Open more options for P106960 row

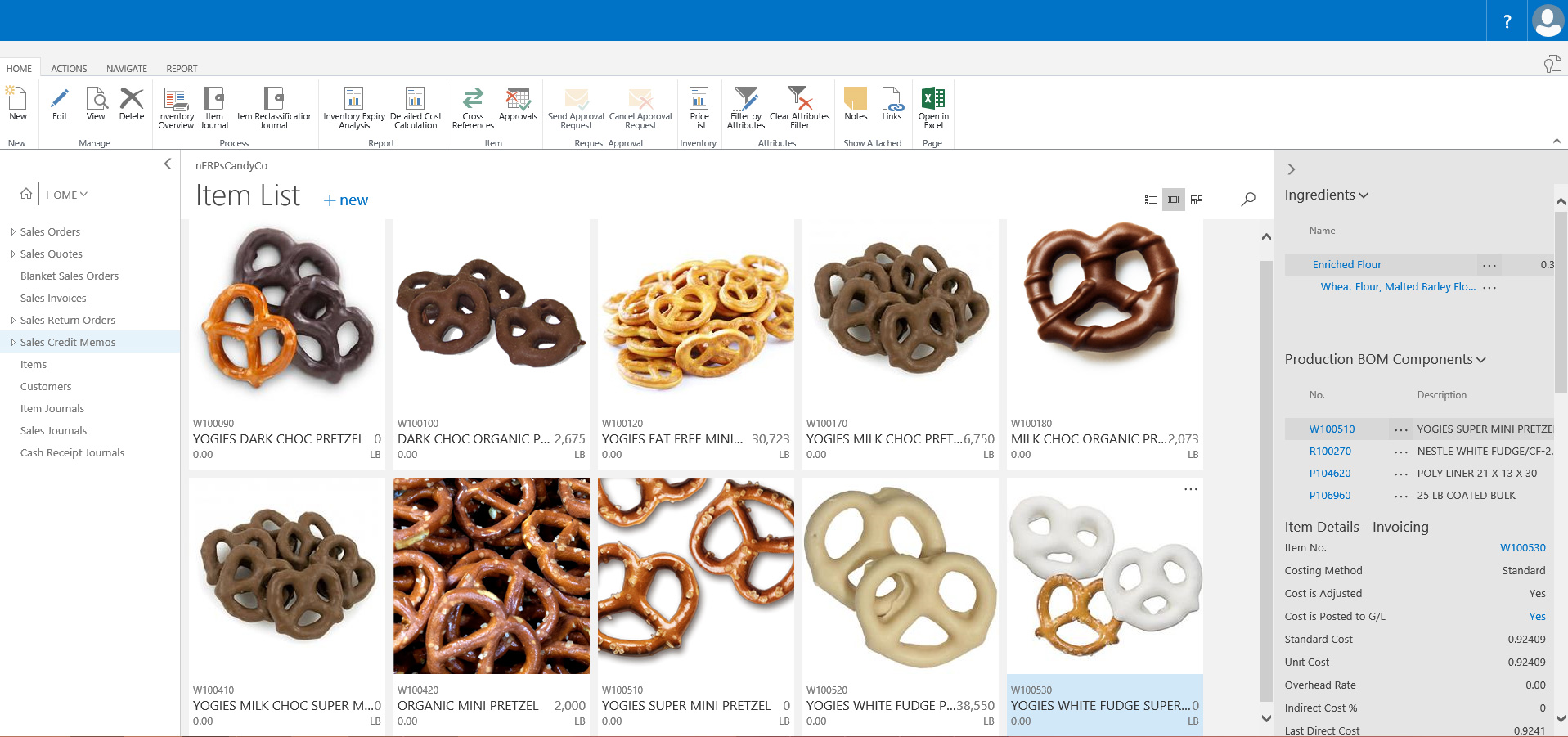(x=1400, y=496)
